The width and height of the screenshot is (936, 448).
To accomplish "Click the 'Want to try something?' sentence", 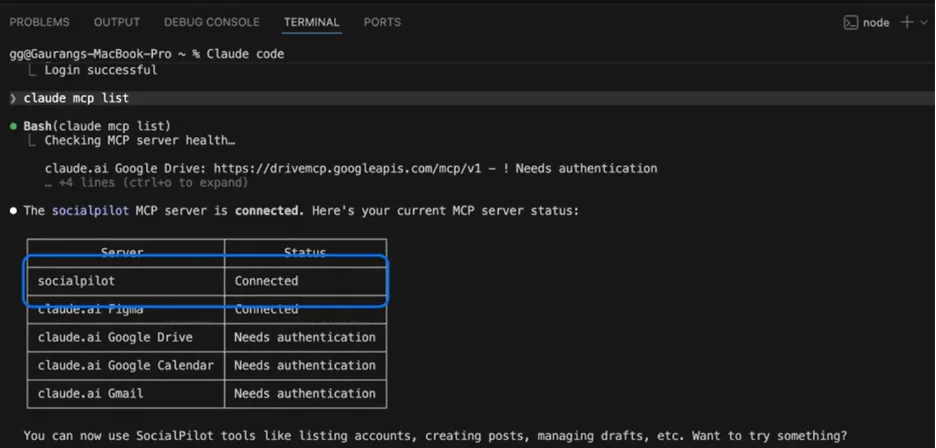I will pos(769,435).
